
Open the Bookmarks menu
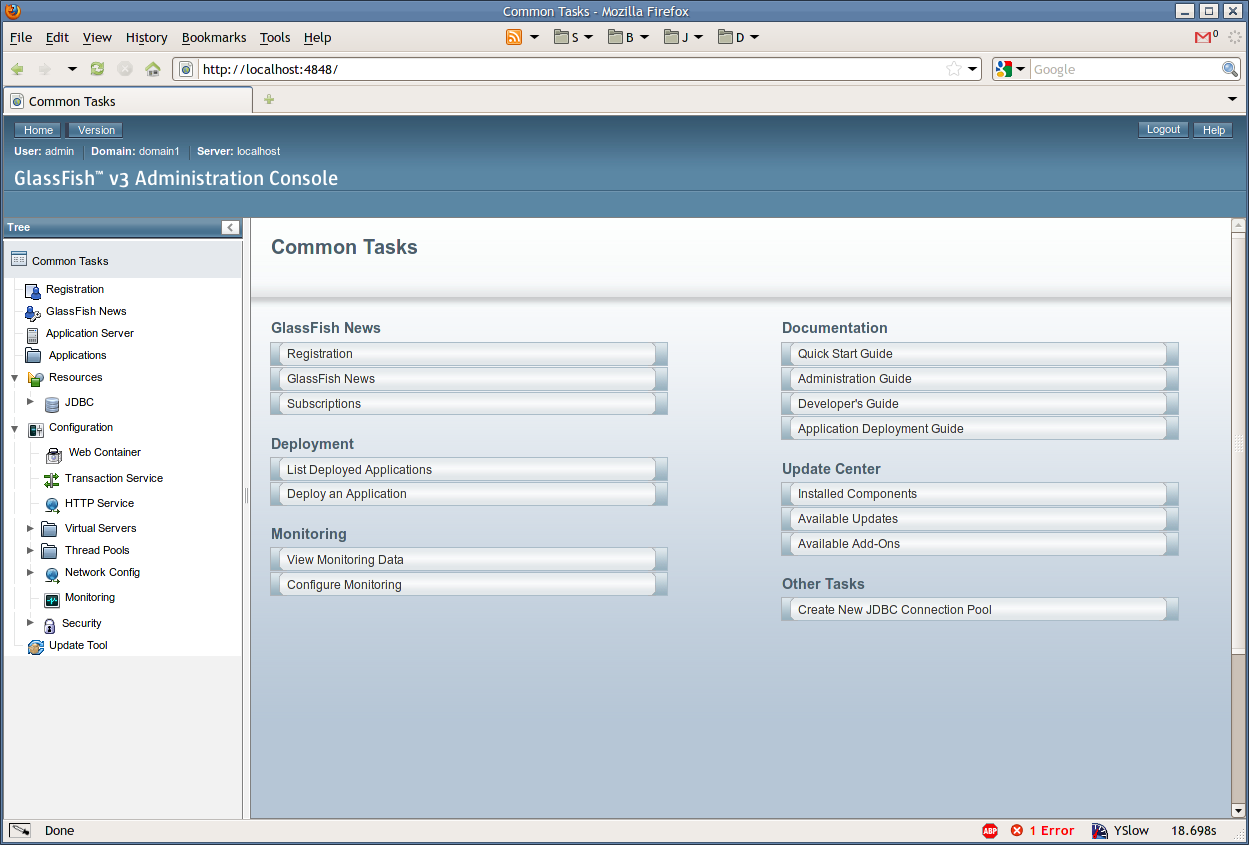coord(213,38)
